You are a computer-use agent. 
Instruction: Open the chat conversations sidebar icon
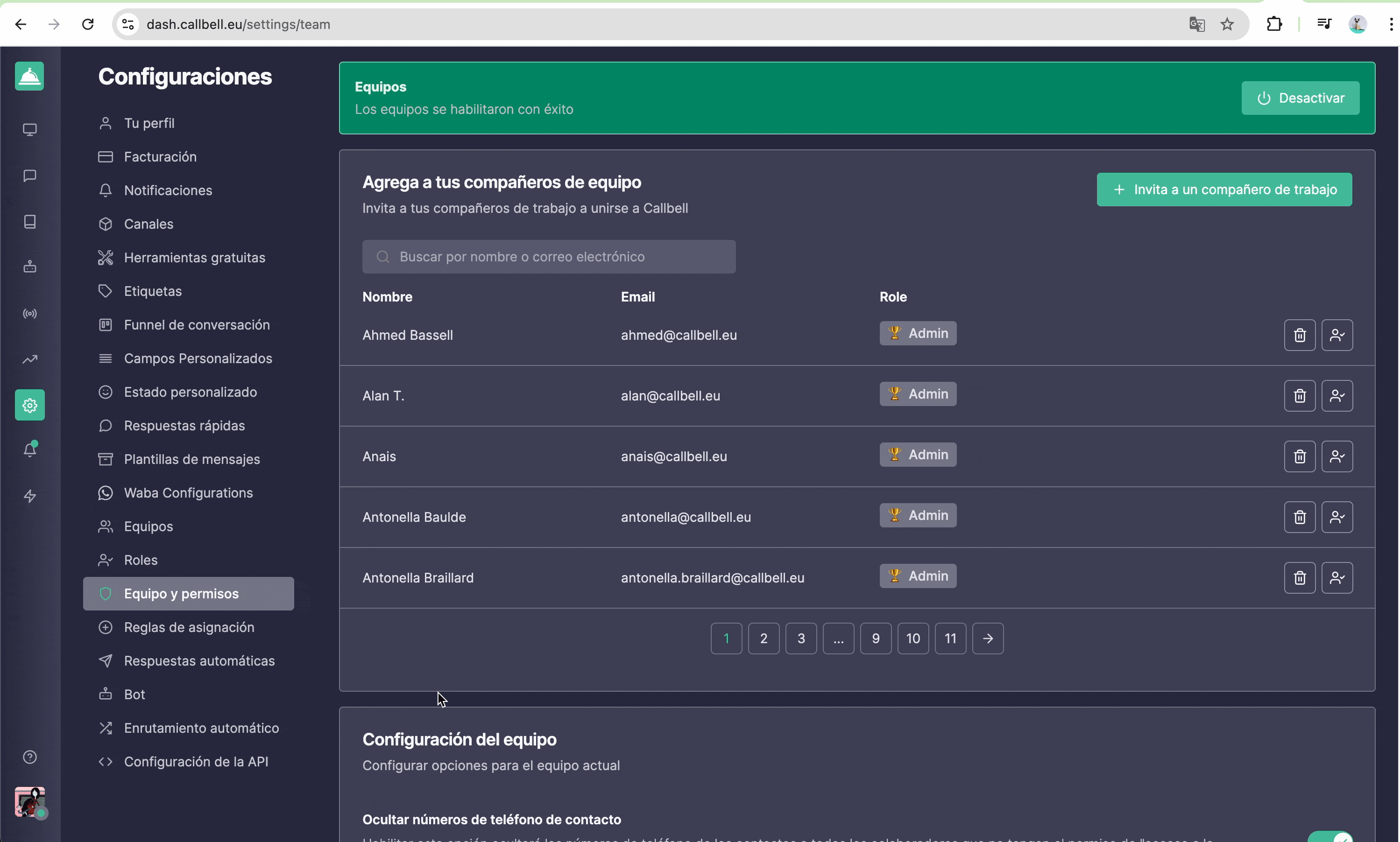tap(30, 176)
